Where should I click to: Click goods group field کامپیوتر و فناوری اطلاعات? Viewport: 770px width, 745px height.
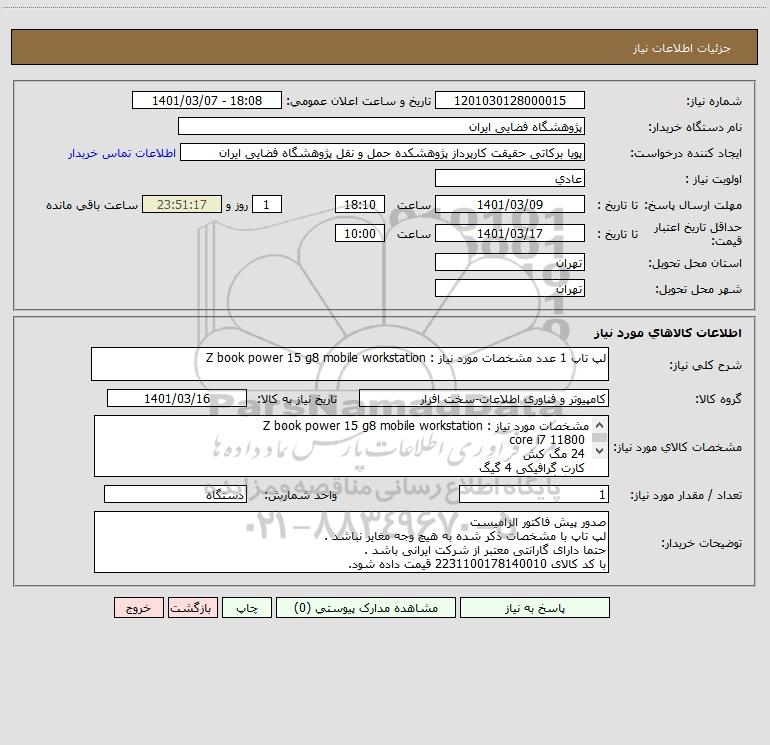[484, 398]
